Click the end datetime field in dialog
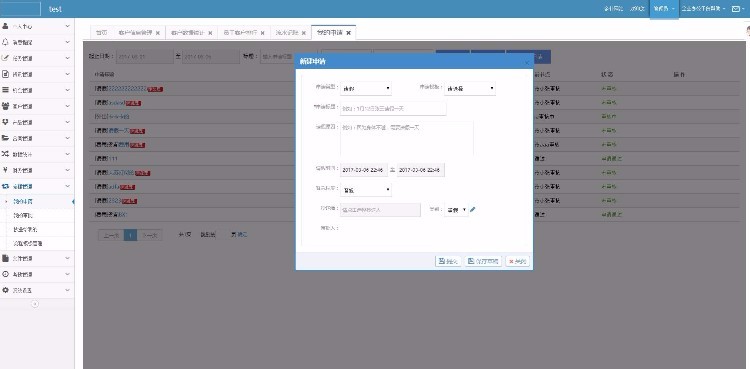This screenshot has height=369, width=750. (x=421, y=170)
